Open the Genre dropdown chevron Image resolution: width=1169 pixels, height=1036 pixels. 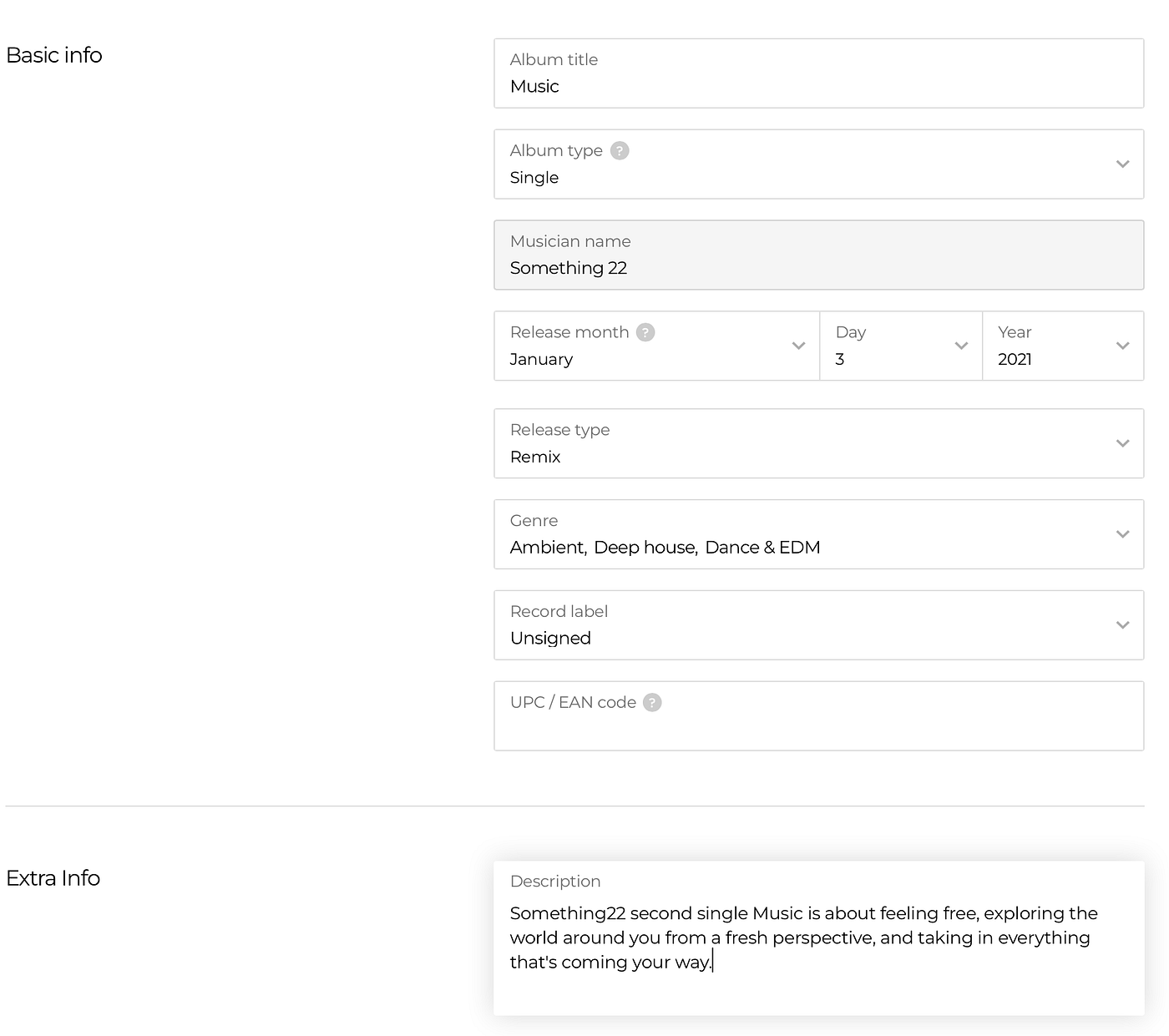[x=1122, y=534]
